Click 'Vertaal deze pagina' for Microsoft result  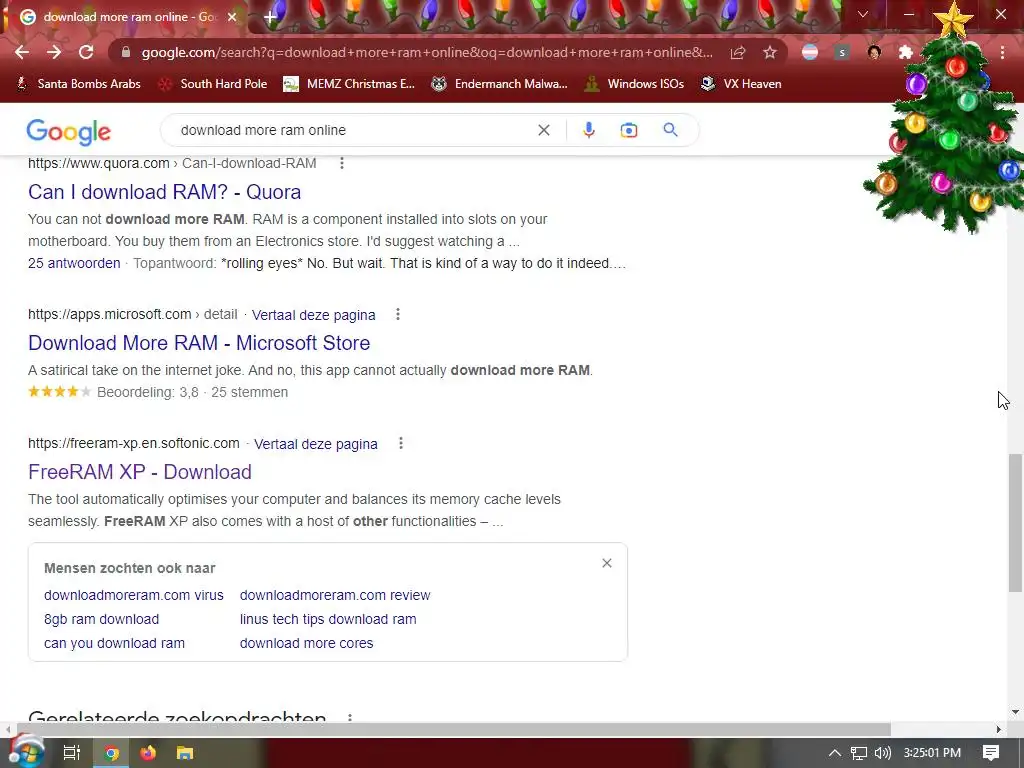tap(313, 315)
